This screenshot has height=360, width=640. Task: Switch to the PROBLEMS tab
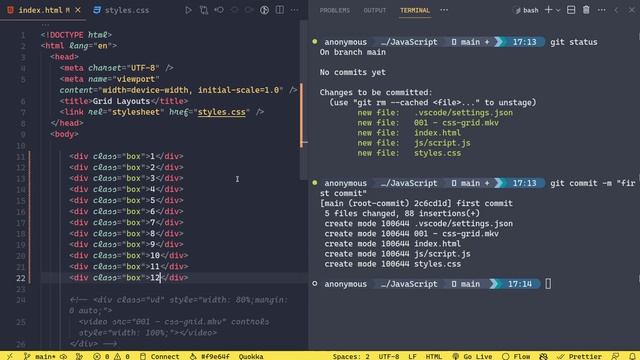[x=335, y=11]
